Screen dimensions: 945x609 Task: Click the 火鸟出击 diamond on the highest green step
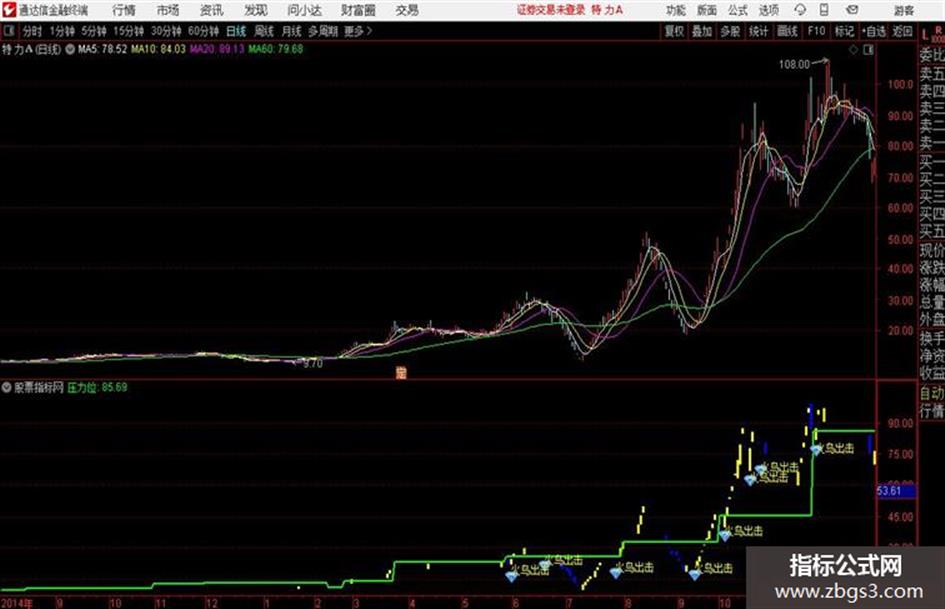pyautogui.click(x=816, y=450)
